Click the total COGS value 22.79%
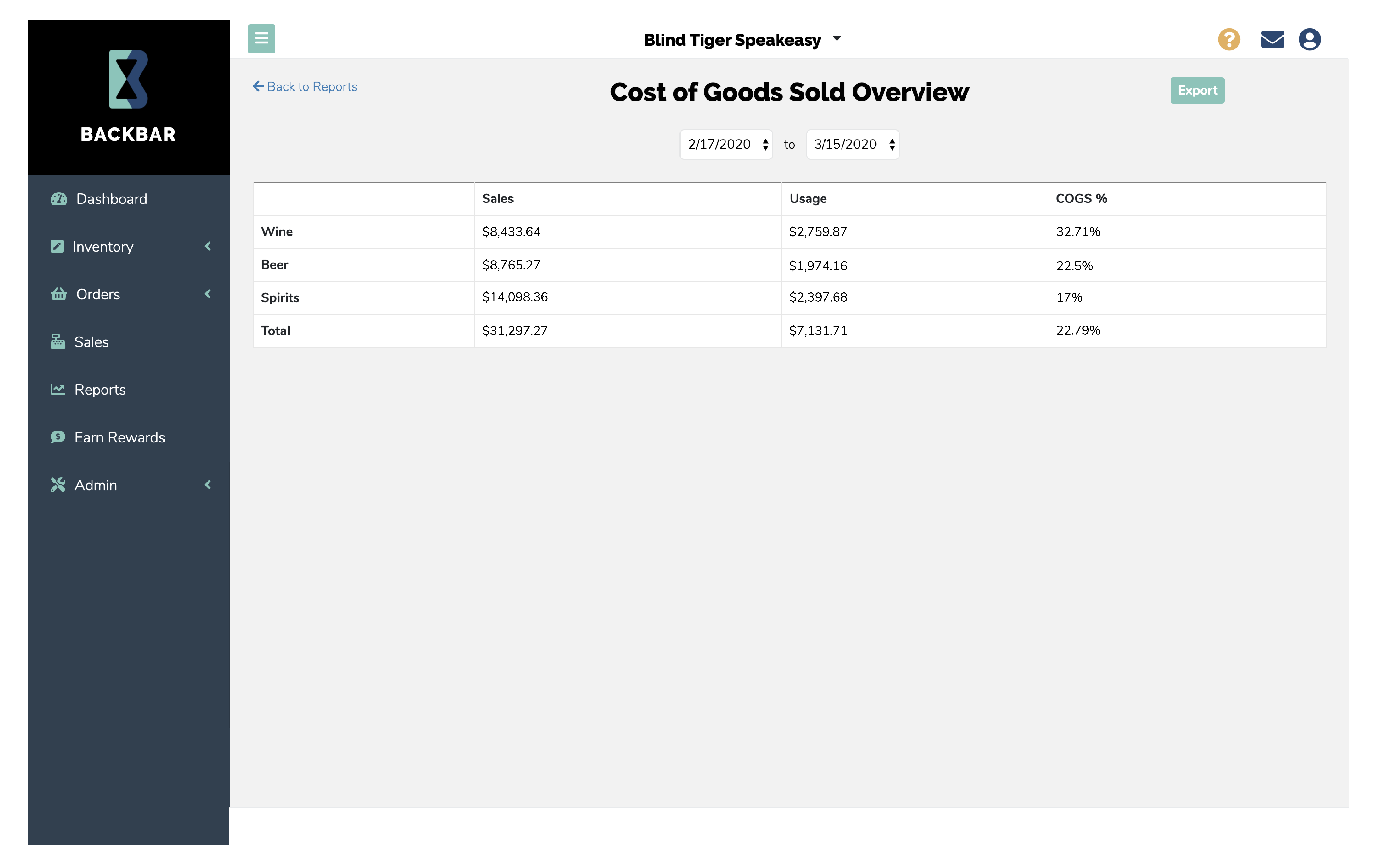1374x868 pixels. (x=1078, y=330)
